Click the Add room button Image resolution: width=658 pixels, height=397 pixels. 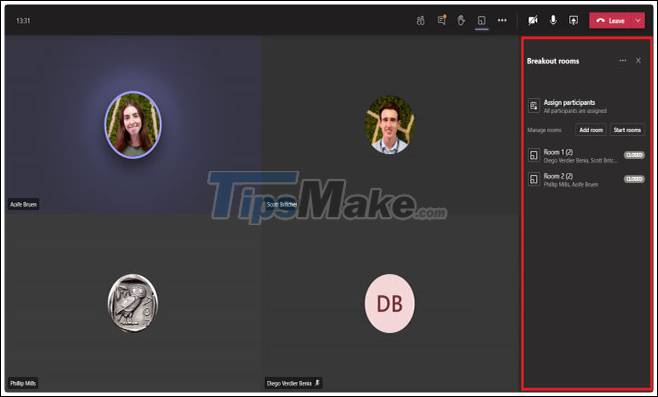pos(591,130)
